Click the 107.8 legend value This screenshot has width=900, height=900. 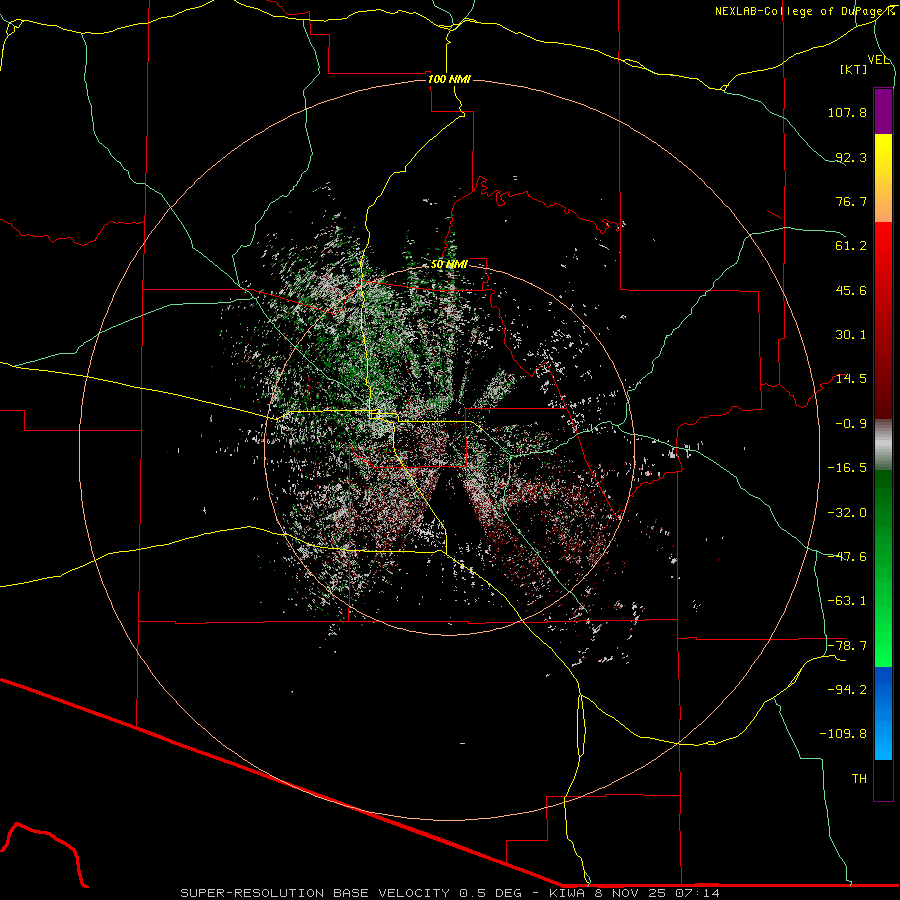point(847,112)
